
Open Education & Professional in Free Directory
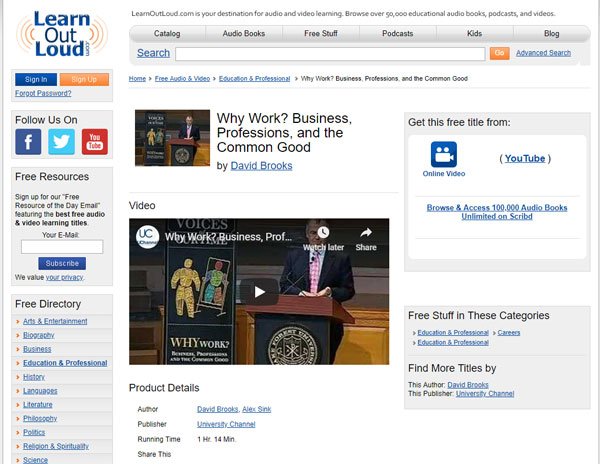(65, 363)
